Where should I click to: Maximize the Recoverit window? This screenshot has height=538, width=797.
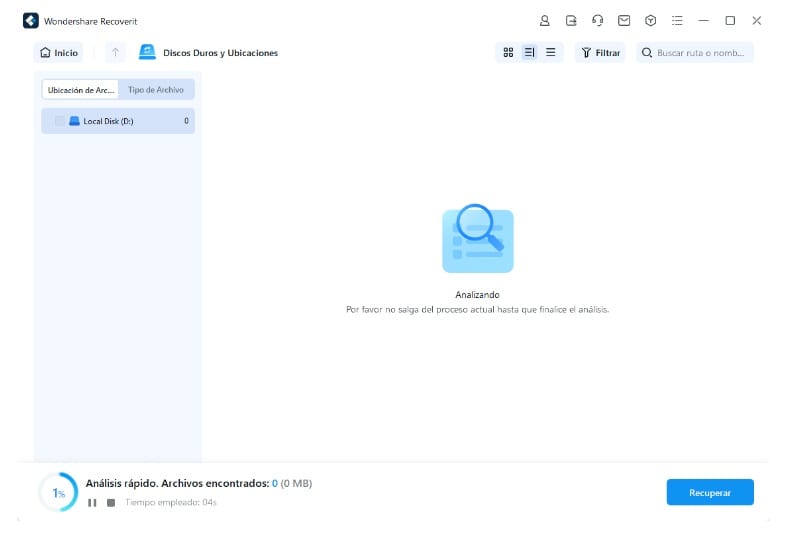730,21
